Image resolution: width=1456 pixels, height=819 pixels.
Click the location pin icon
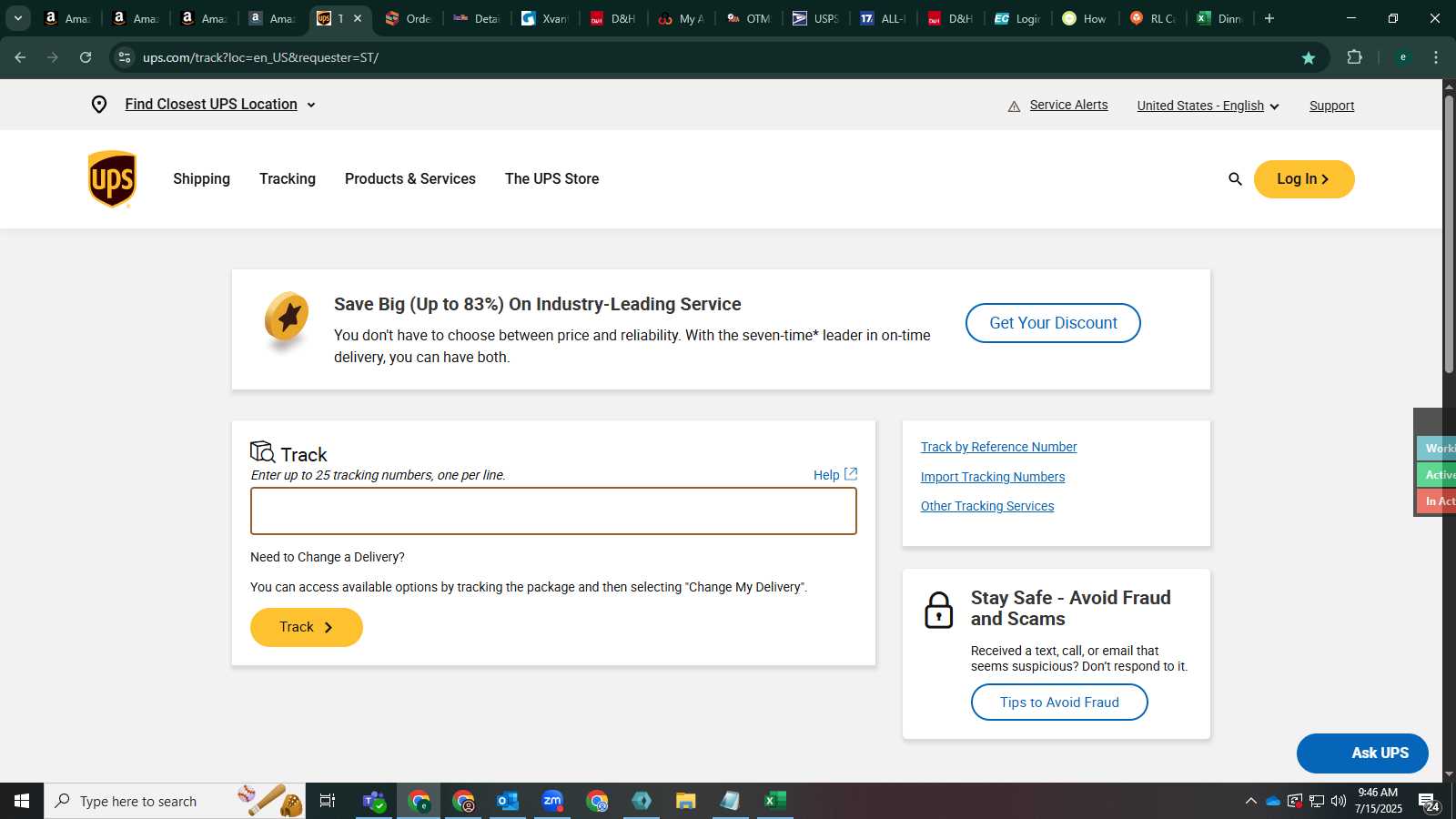point(99,105)
